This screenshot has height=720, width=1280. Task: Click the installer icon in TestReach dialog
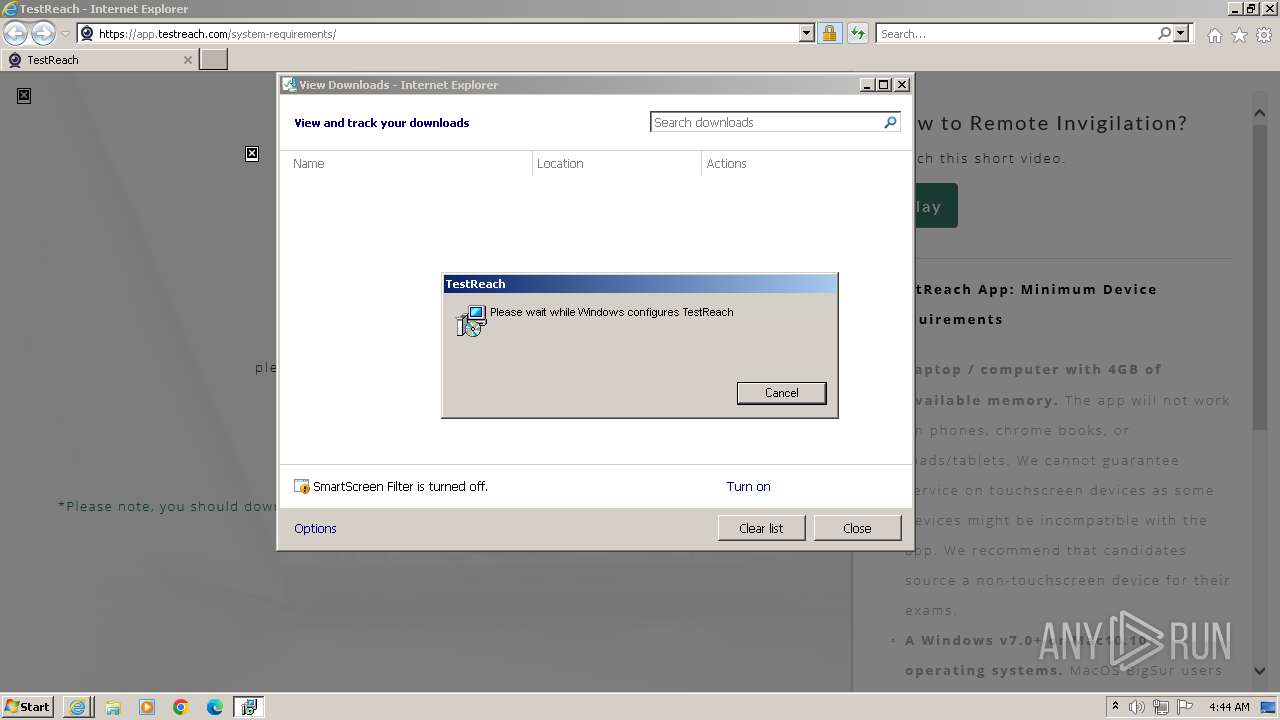coord(471,321)
